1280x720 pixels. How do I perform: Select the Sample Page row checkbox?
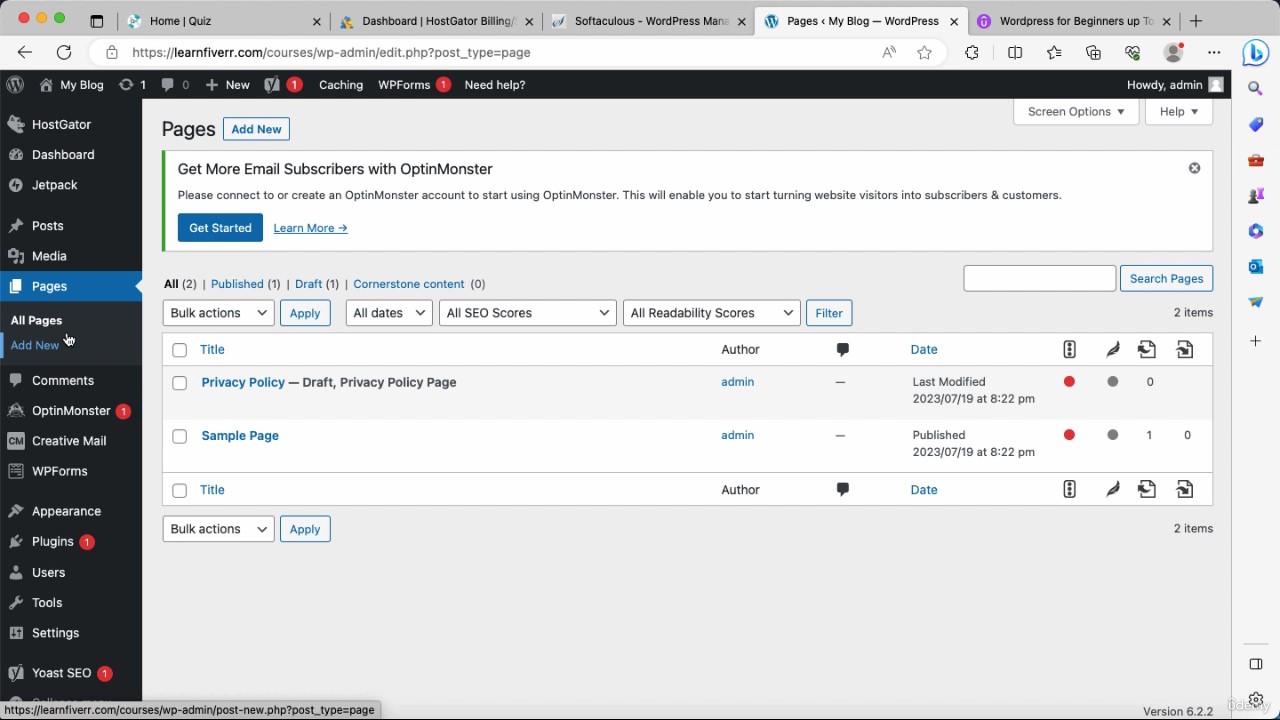coord(179,436)
